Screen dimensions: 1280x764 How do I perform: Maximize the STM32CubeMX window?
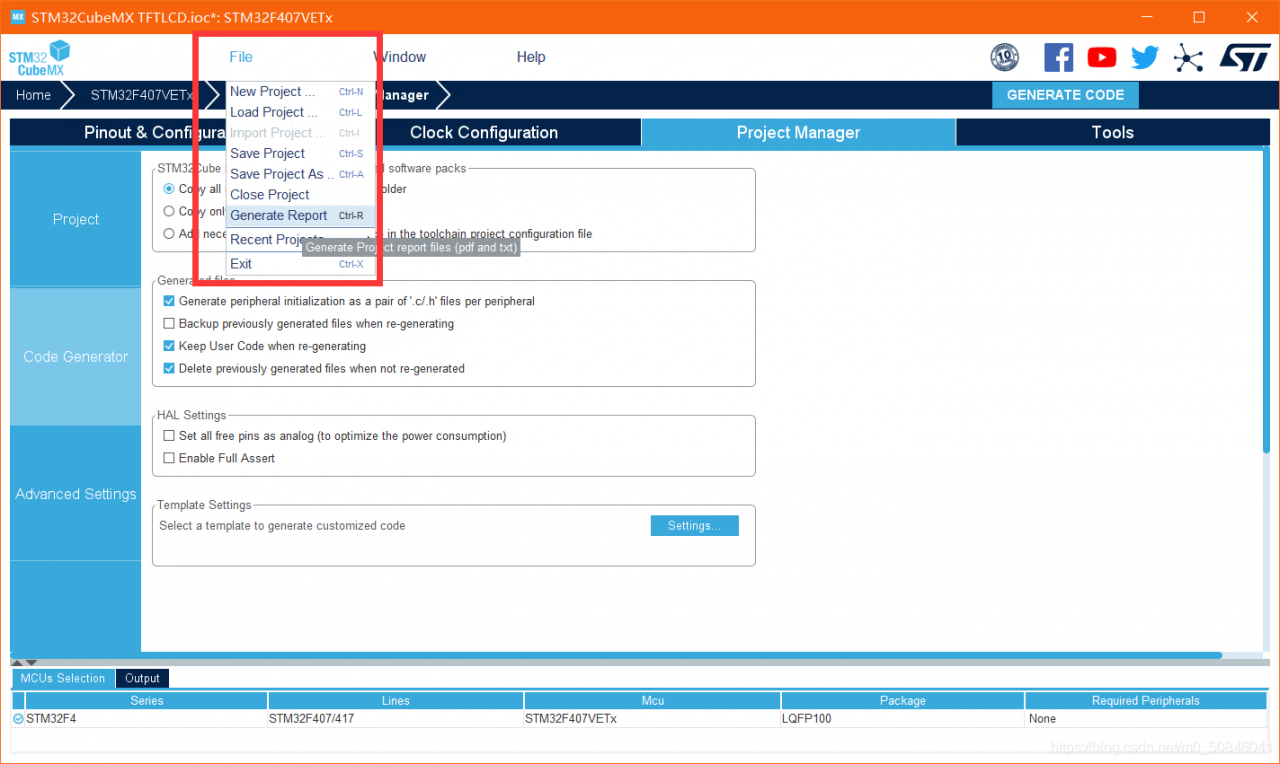(x=1199, y=17)
